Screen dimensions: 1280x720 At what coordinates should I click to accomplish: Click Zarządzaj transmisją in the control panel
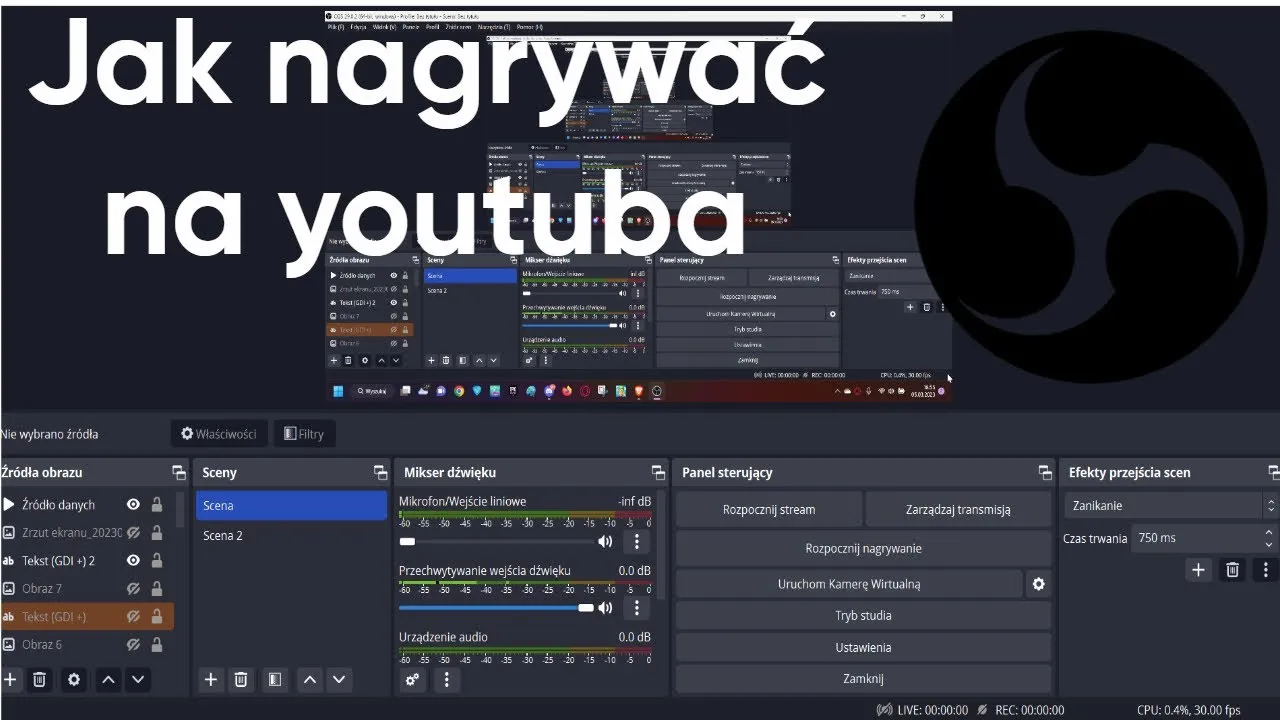click(x=958, y=509)
